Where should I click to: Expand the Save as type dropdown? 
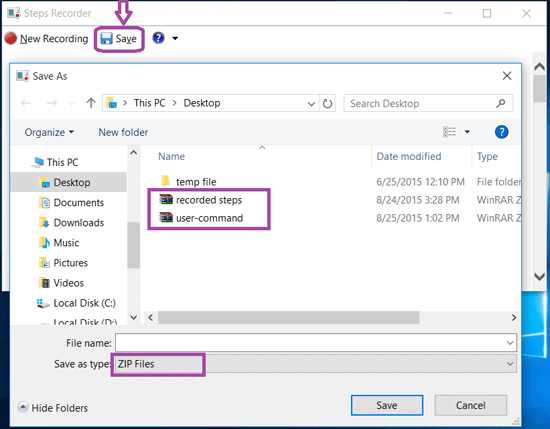pos(316,364)
